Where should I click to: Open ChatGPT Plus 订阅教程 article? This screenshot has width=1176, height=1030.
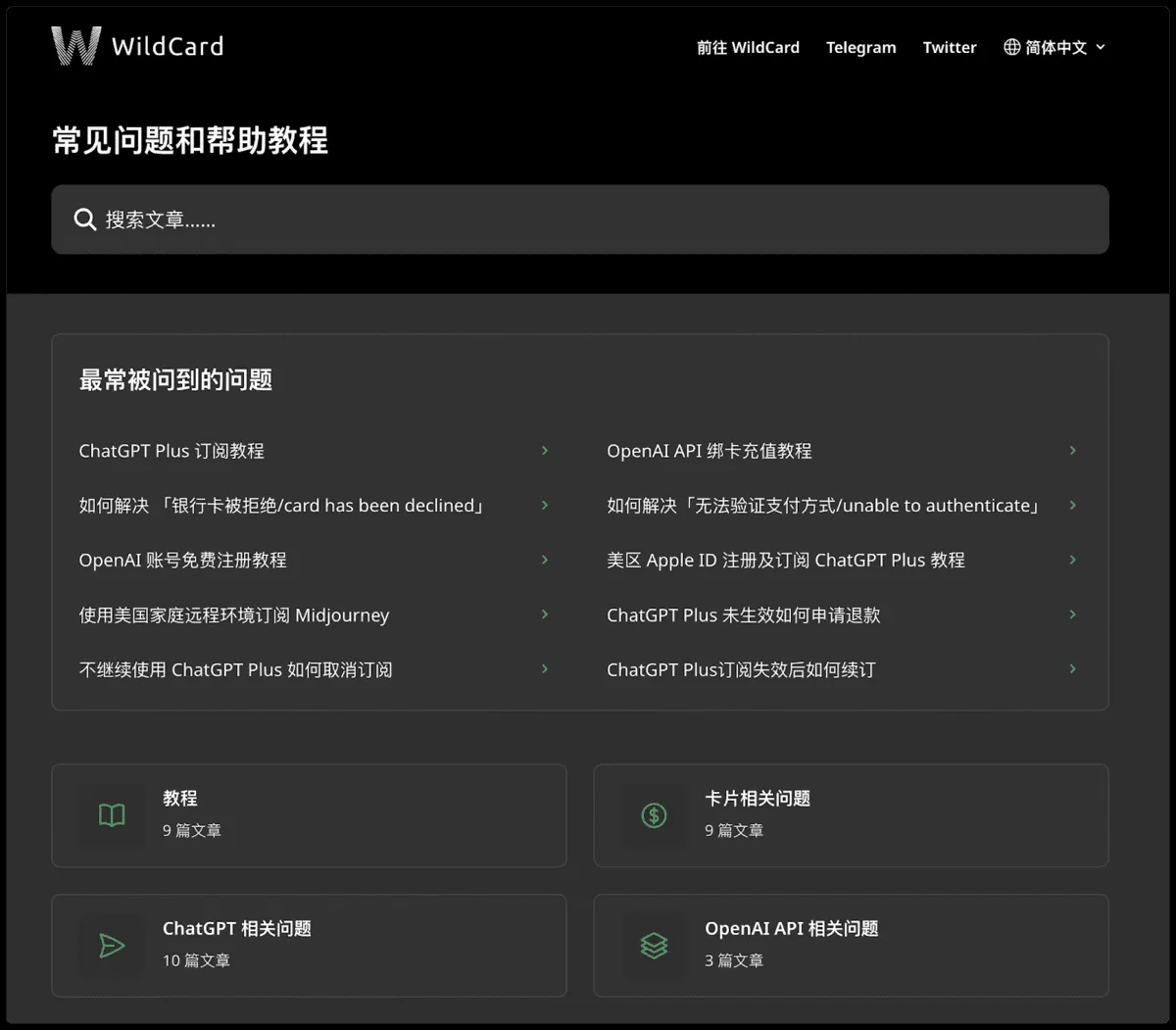(171, 451)
